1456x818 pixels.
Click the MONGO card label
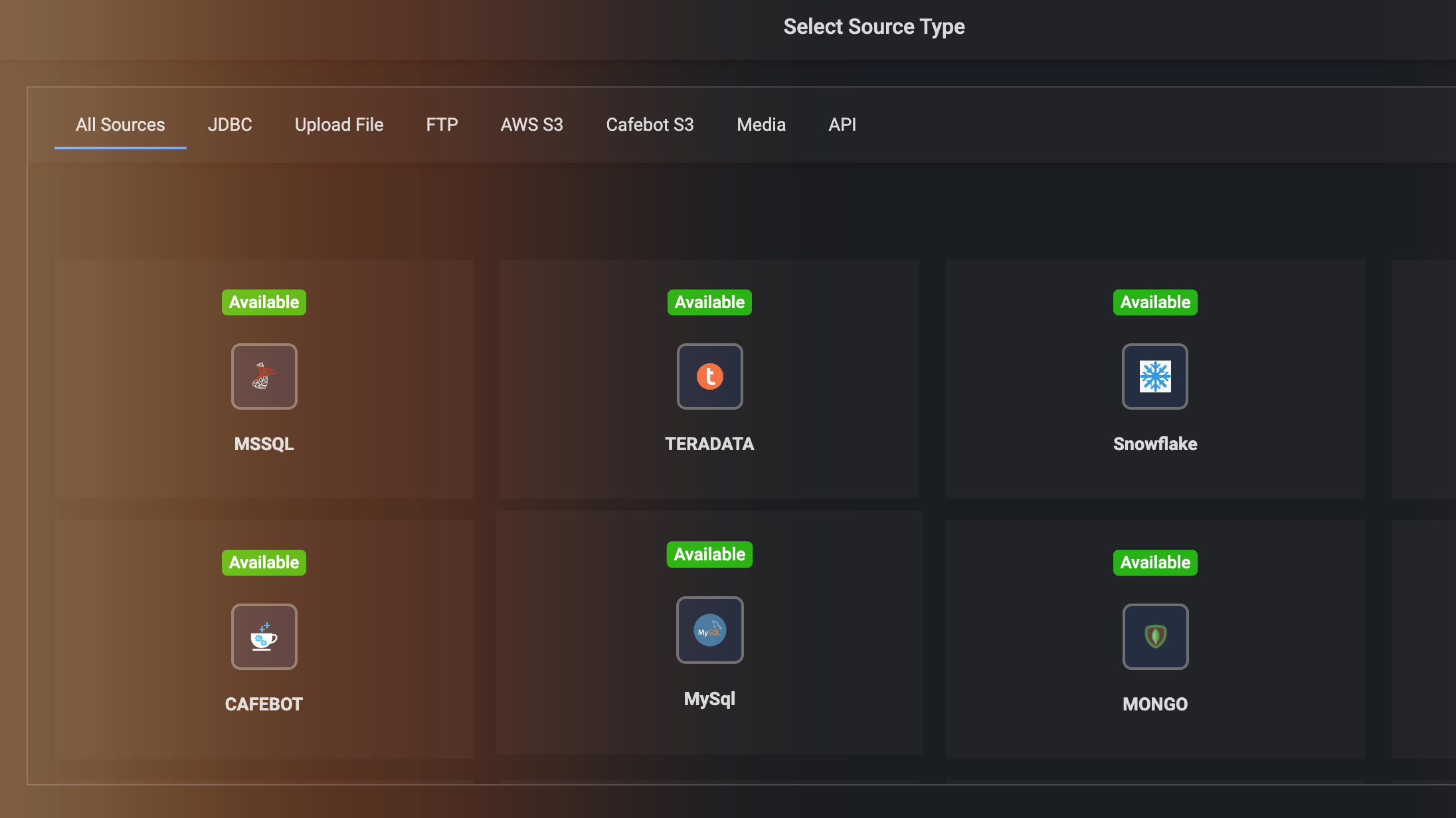pyautogui.click(x=1155, y=704)
